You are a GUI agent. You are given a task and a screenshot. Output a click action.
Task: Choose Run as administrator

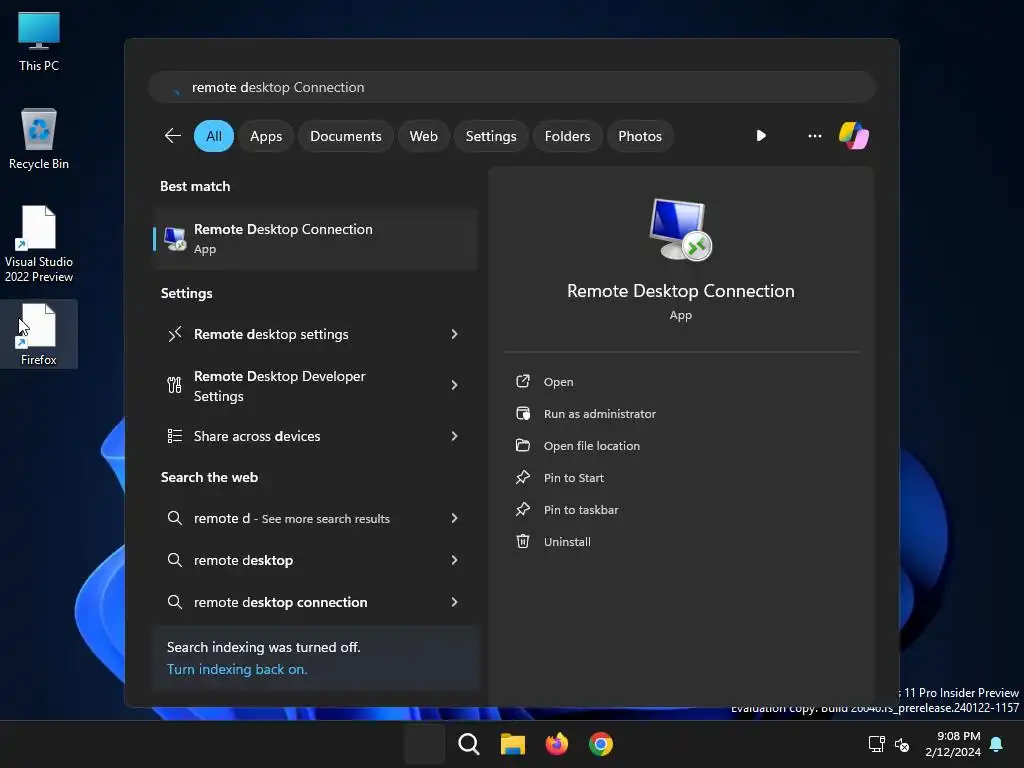600,414
